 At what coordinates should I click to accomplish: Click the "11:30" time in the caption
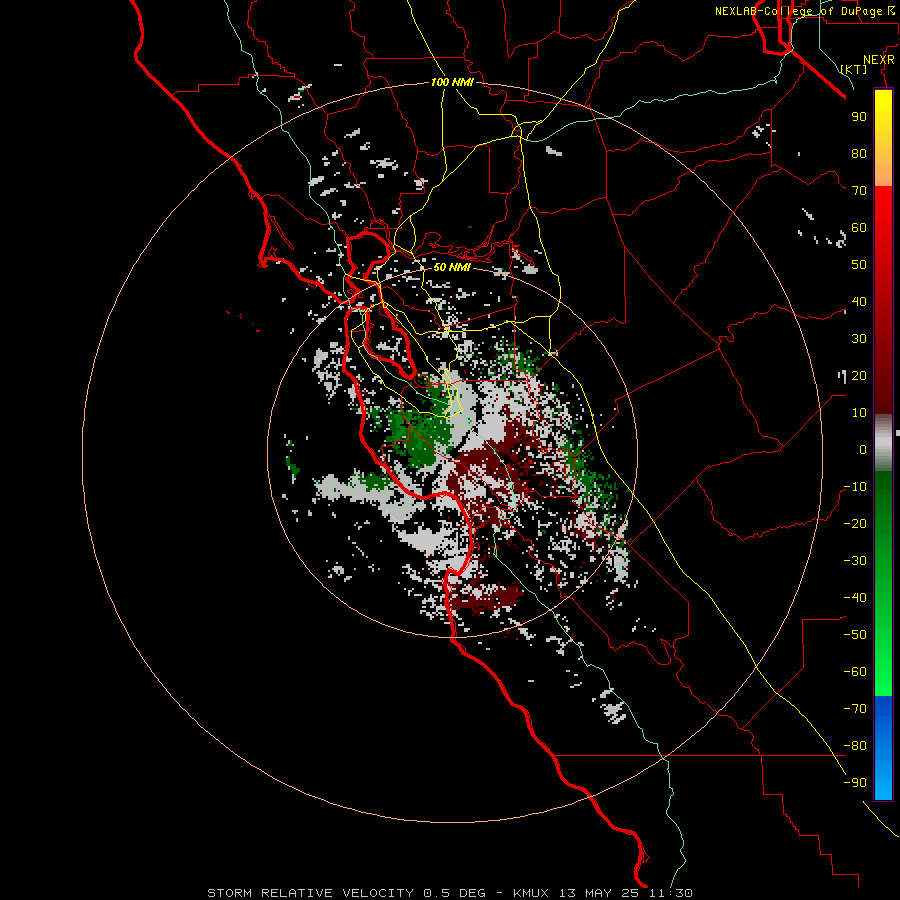pyautogui.click(x=671, y=893)
